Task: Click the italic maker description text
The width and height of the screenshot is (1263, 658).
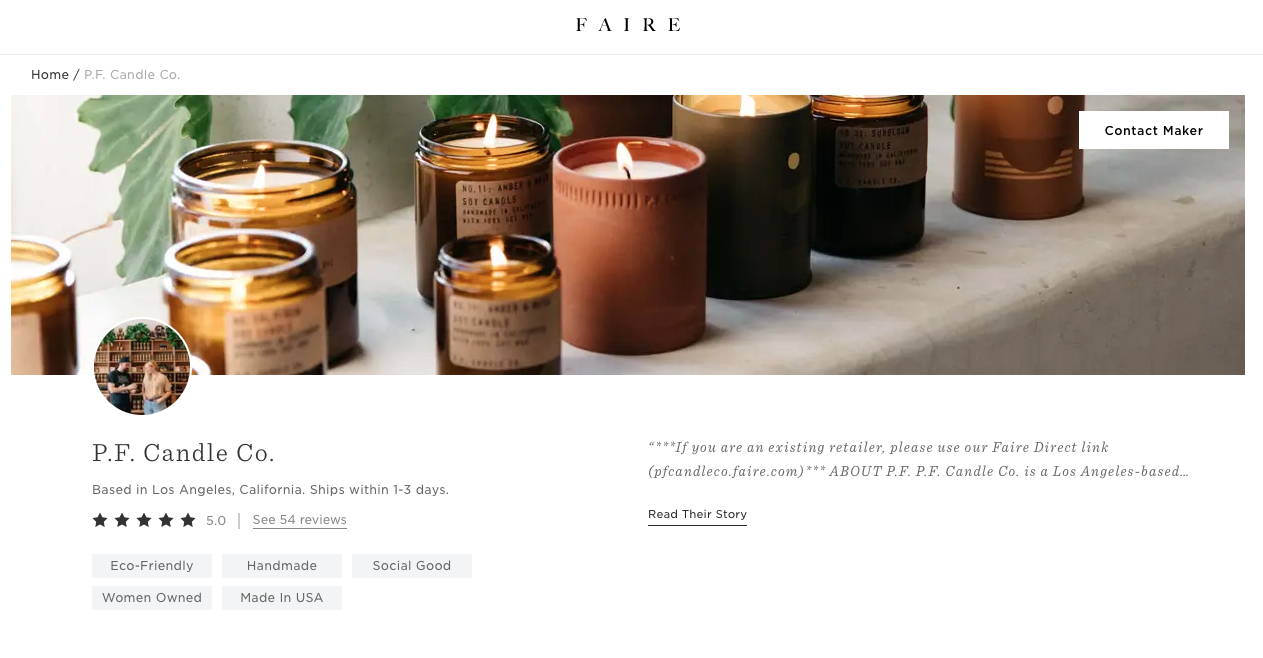Action: pos(918,459)
